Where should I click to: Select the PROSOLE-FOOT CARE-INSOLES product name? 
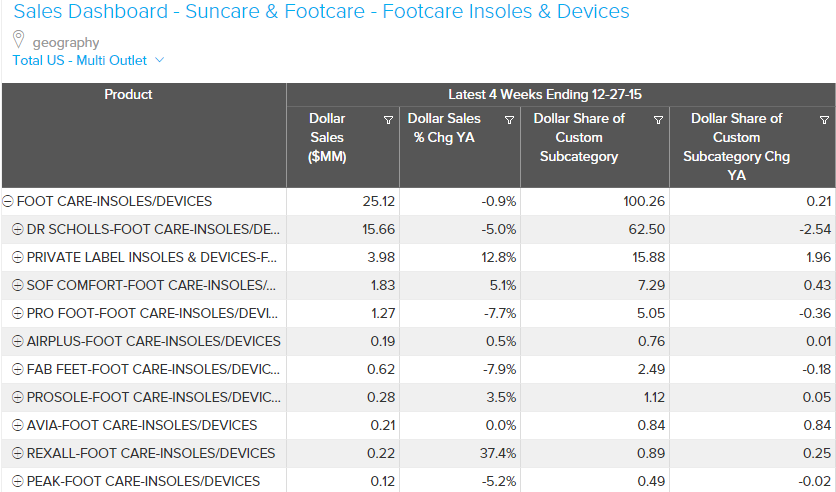point(154,397)
